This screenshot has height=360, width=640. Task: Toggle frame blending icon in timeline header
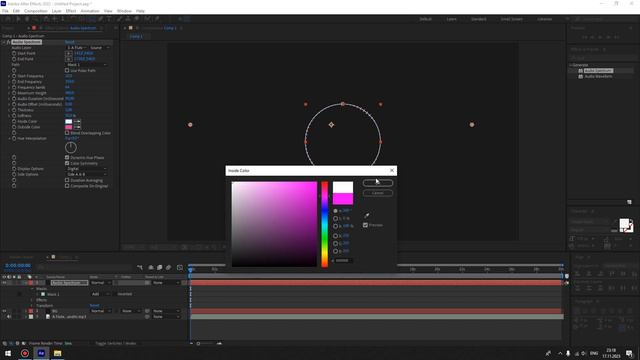coord(160,267)
